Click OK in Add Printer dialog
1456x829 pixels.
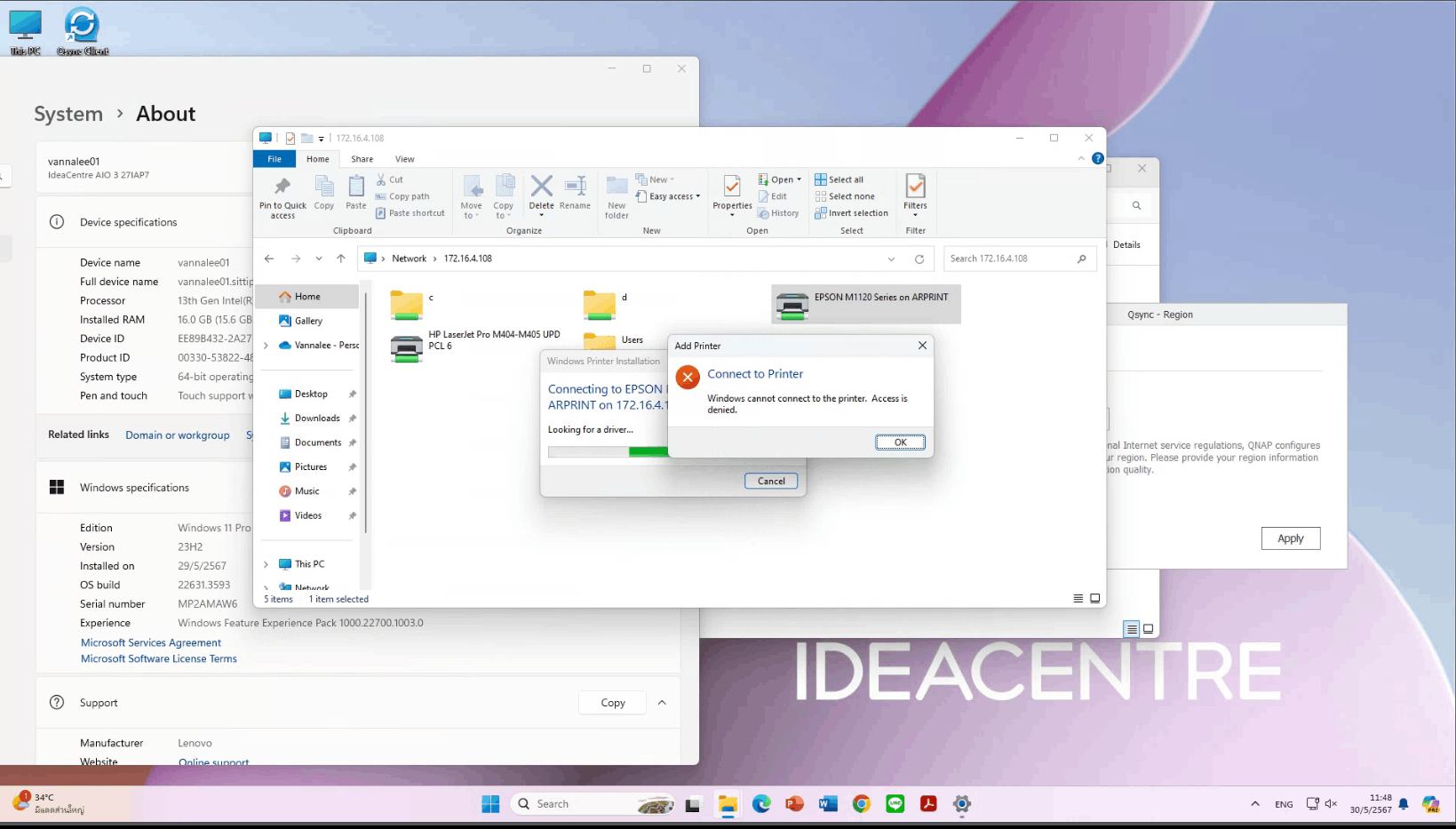click(x=900, y=442)
